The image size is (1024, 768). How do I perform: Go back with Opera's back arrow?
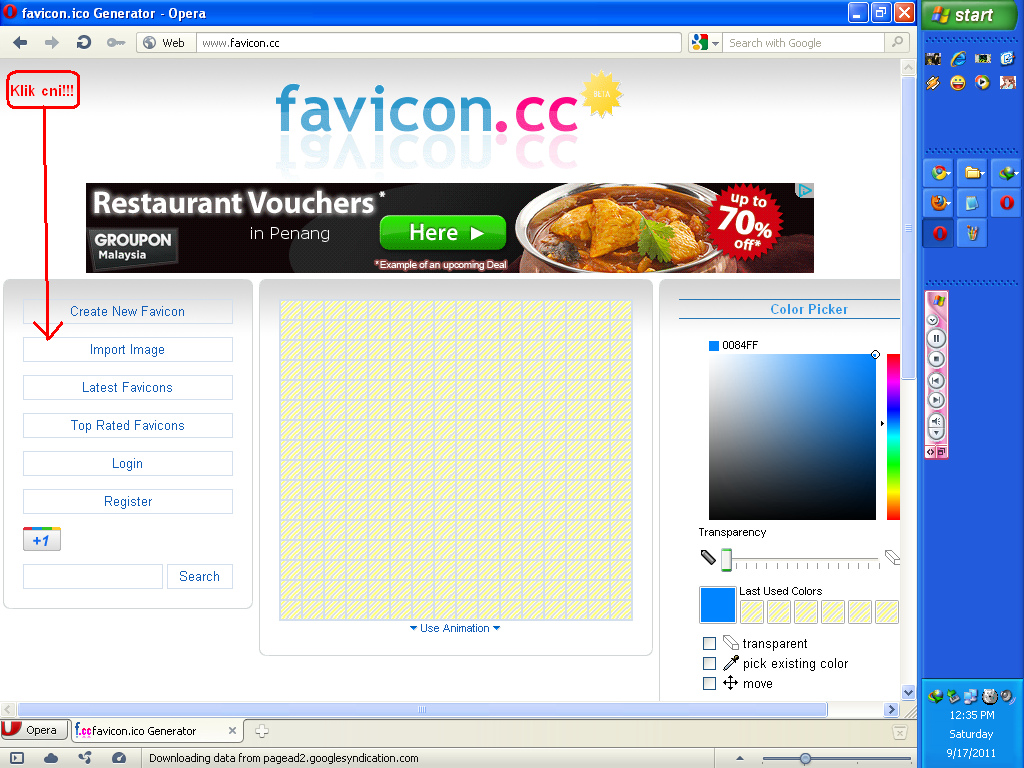click(20, 43)
